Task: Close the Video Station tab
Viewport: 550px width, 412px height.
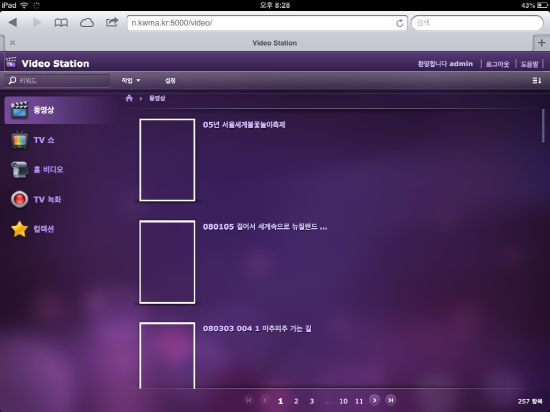Action: tap(13, 43)
